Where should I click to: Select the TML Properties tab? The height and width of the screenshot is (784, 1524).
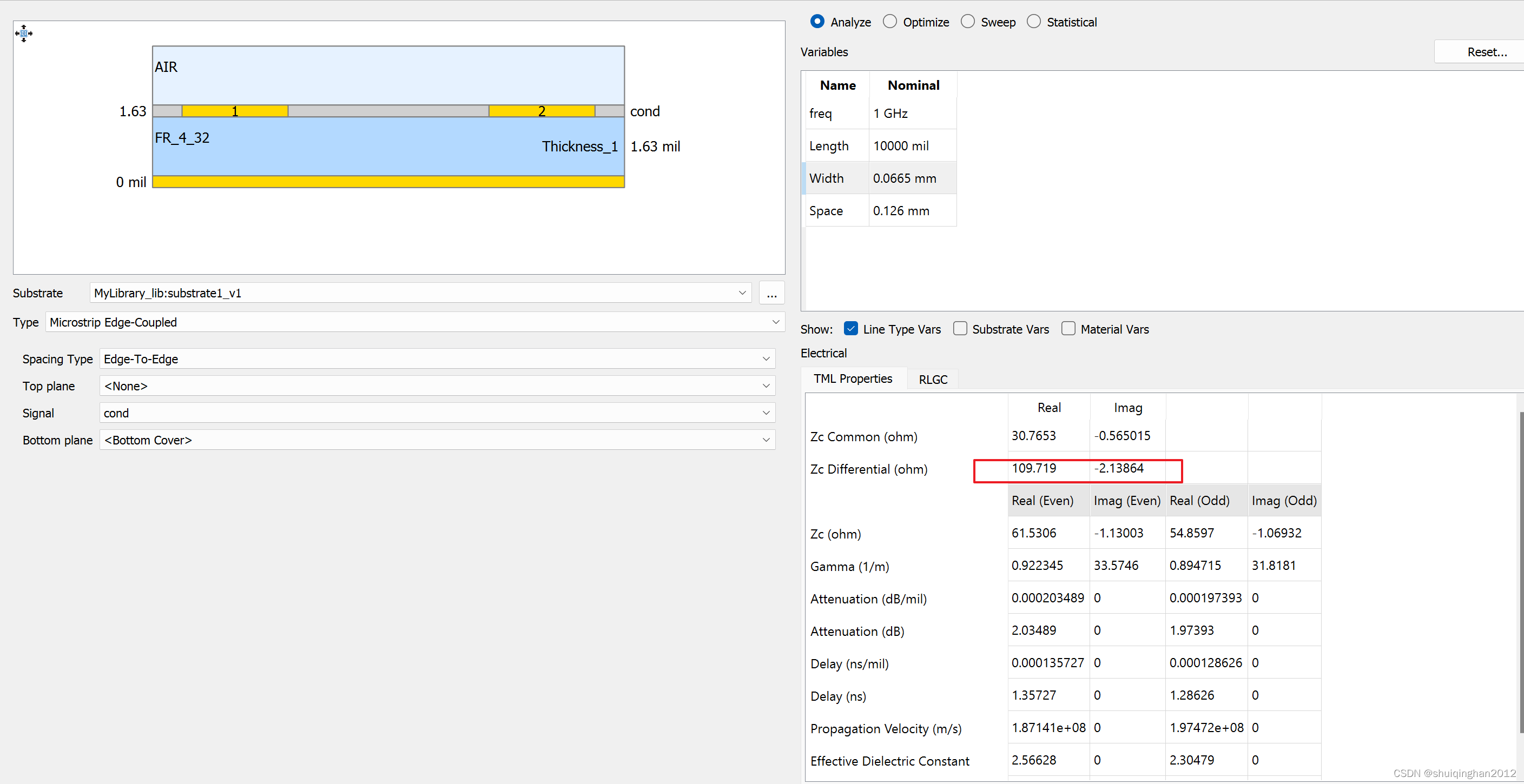coord(852,379)
